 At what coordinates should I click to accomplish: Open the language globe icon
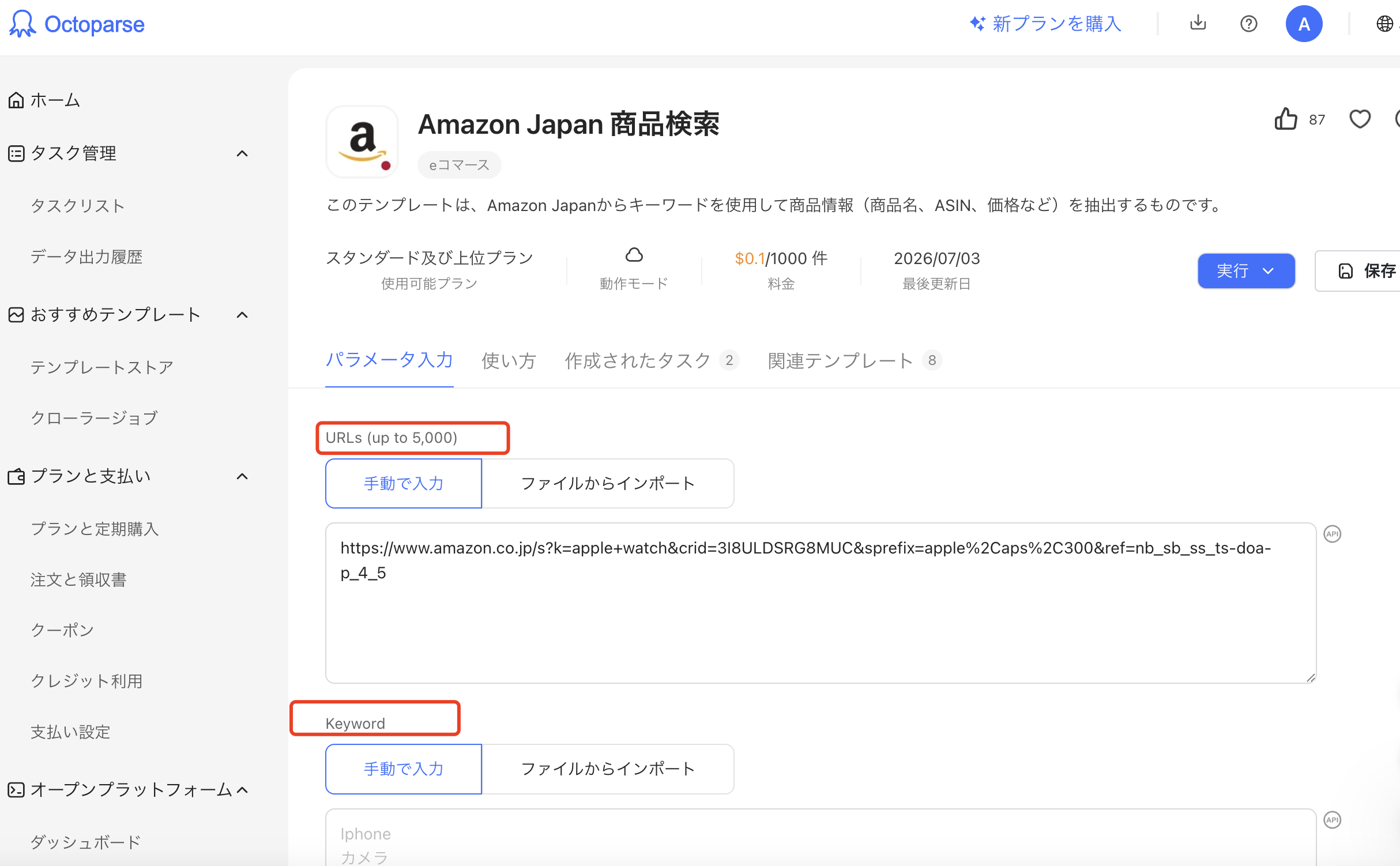[1384, 24]
